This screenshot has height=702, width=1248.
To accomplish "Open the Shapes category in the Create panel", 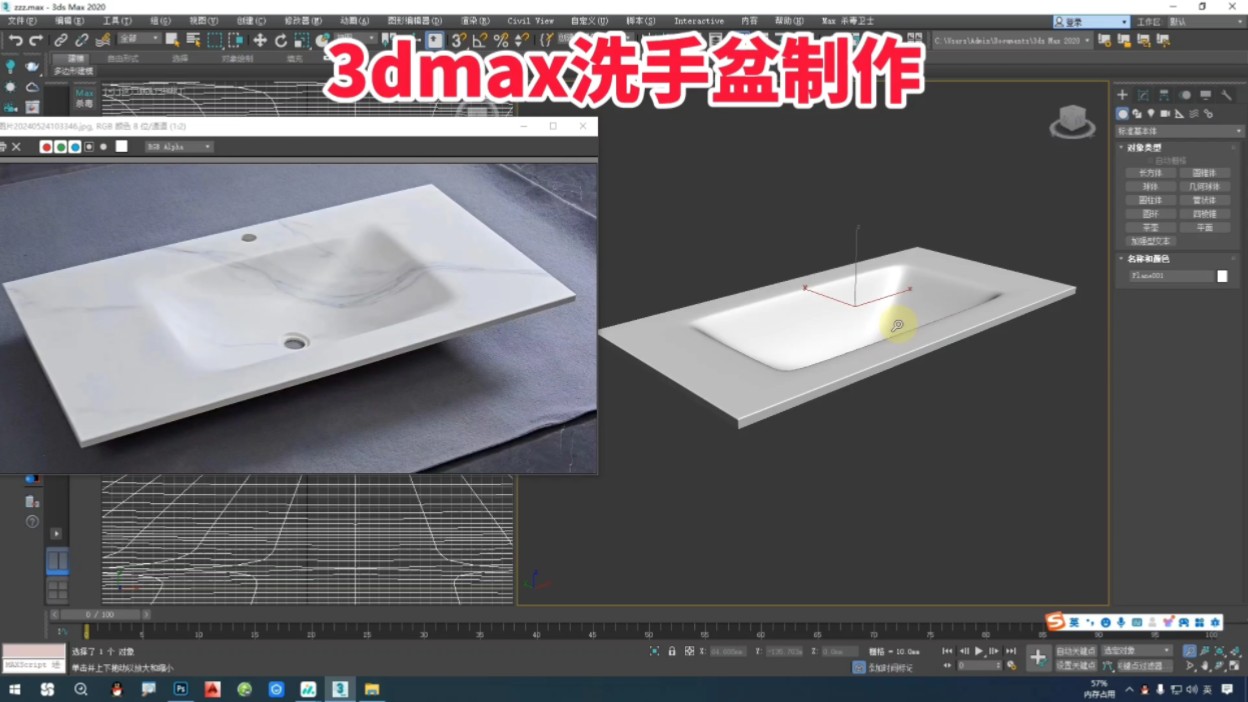I will (x=1137, y=114).
